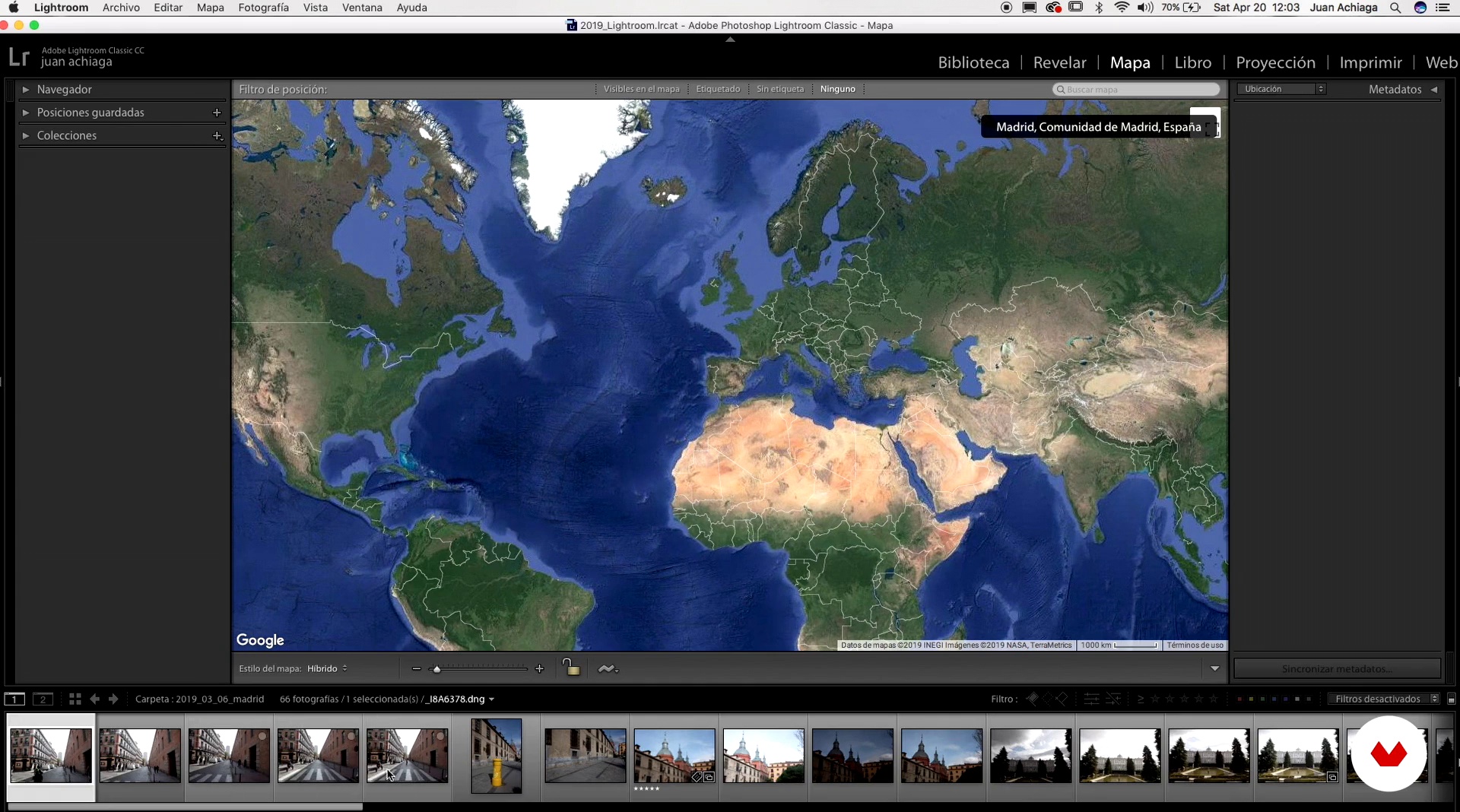This screenshot has width=1460, height=812.
Task: Filter by flagged photos flag icon
Action: click(1032, 699)
